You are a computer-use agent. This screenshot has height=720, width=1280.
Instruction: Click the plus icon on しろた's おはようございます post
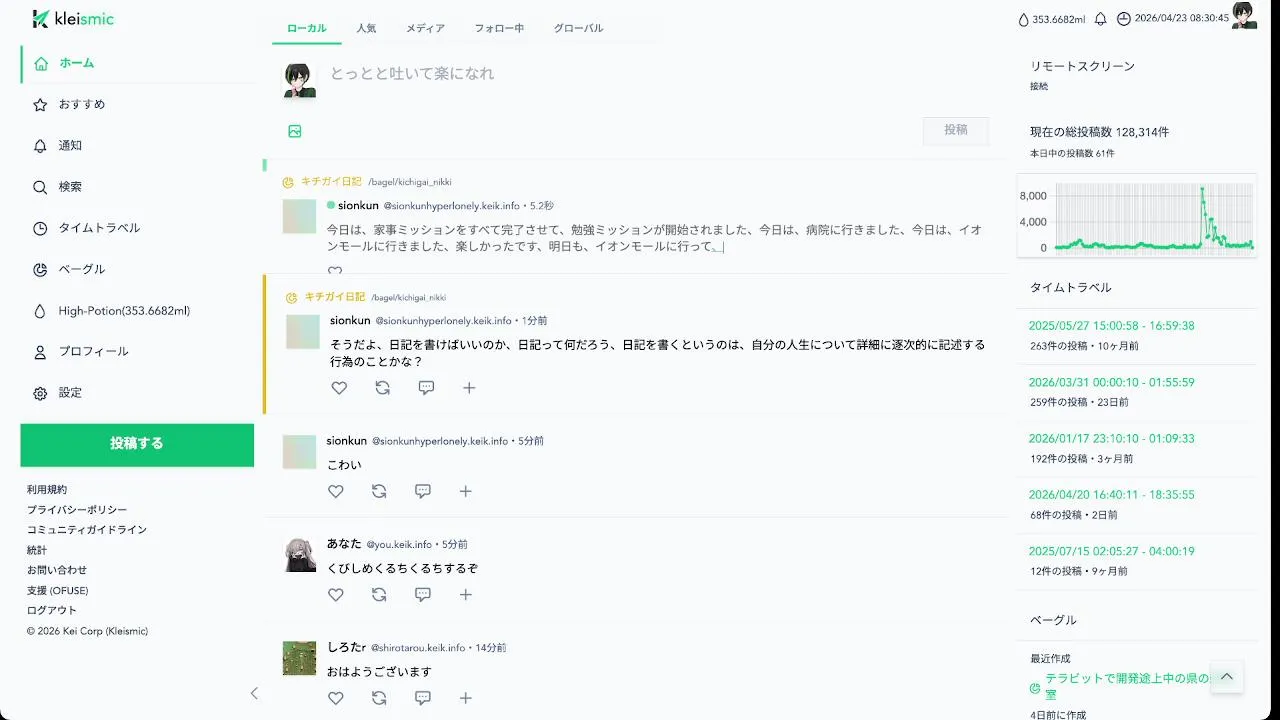(466, 698)
